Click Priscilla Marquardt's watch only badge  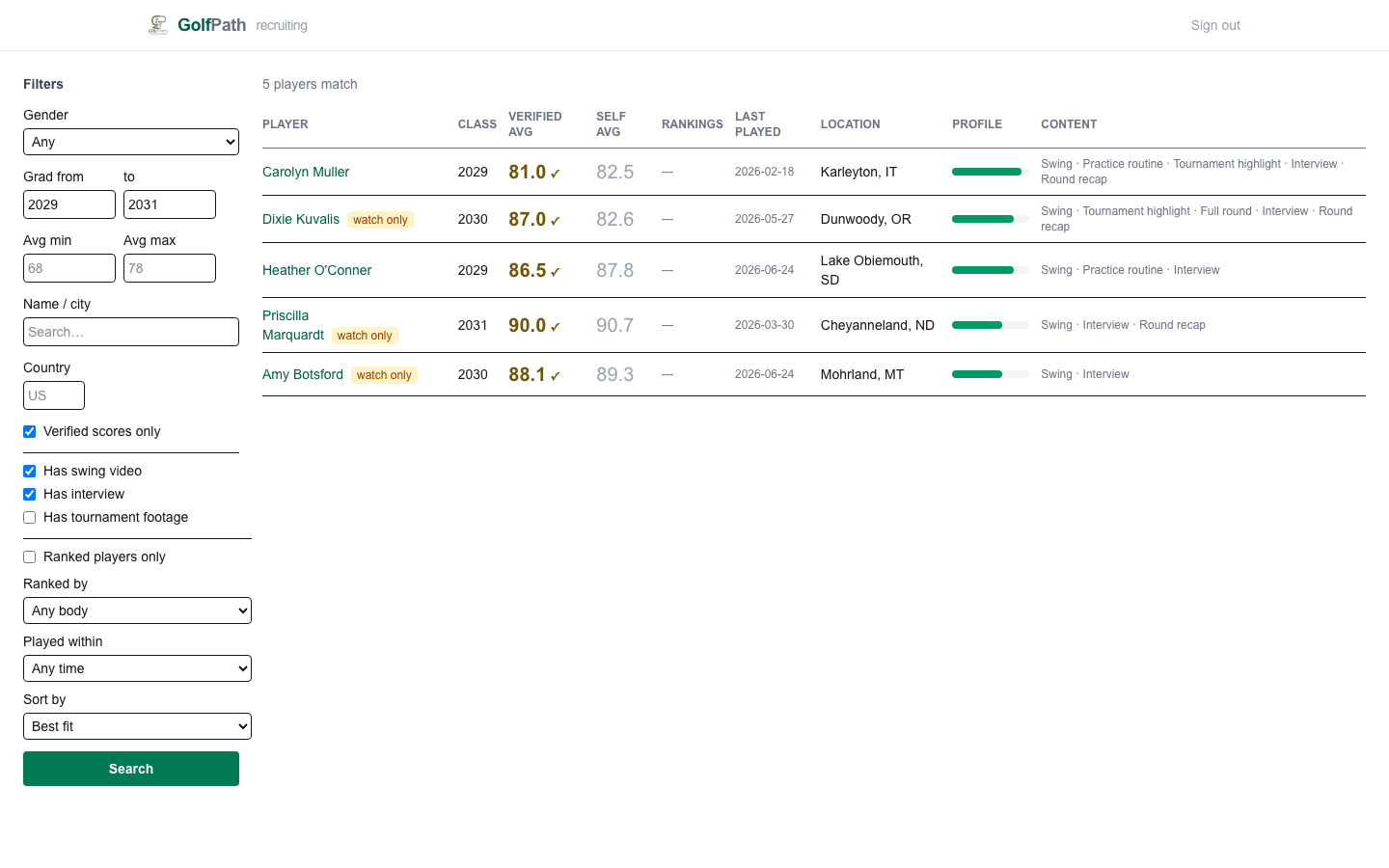click(365, 336)
